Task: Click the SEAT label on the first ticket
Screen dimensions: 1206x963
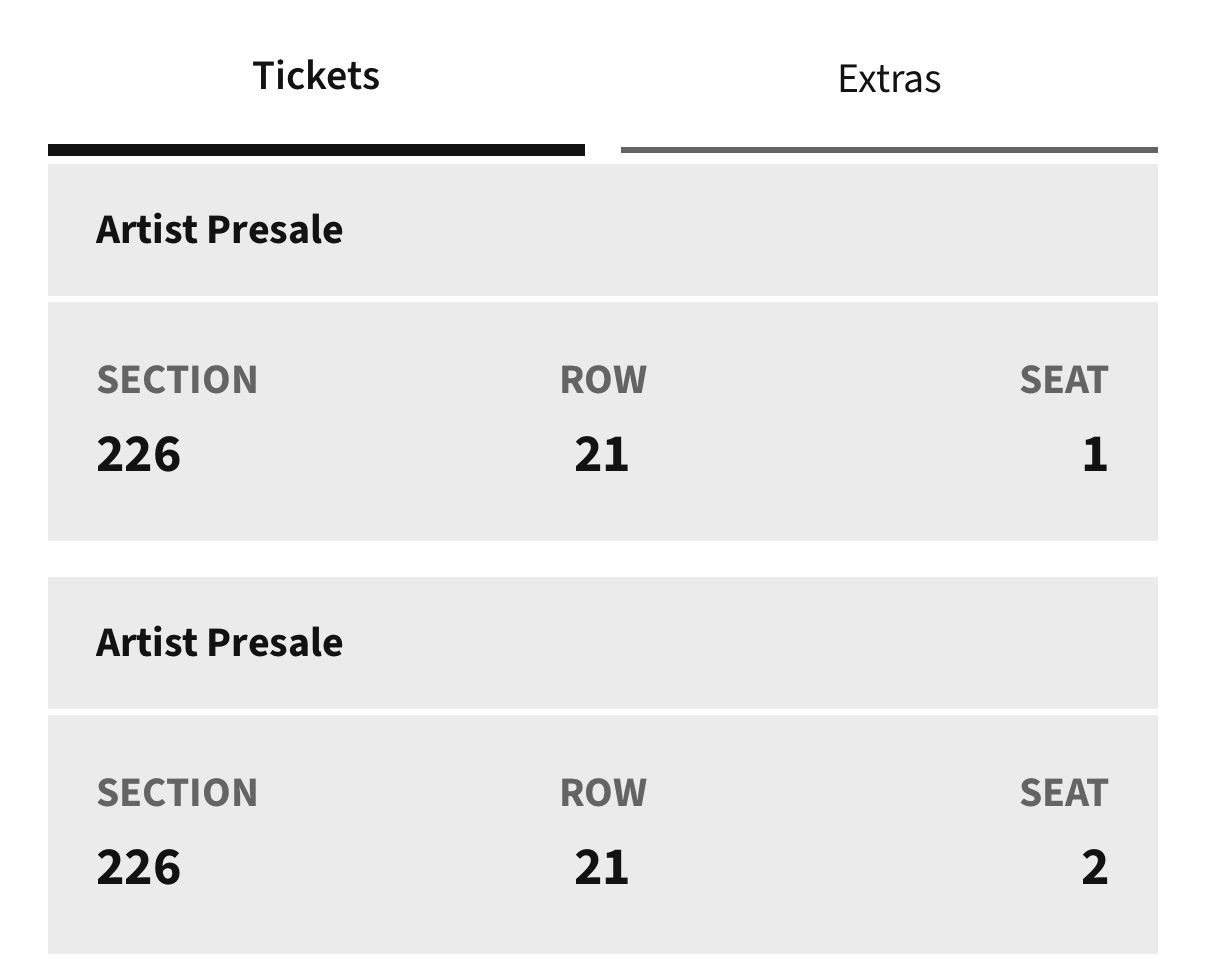Action: pos(1064,380)
